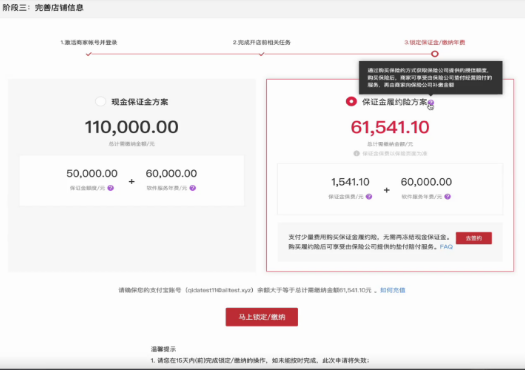Click the current step circle marker
Screen dimensions: 525x370
click(435, 54)
